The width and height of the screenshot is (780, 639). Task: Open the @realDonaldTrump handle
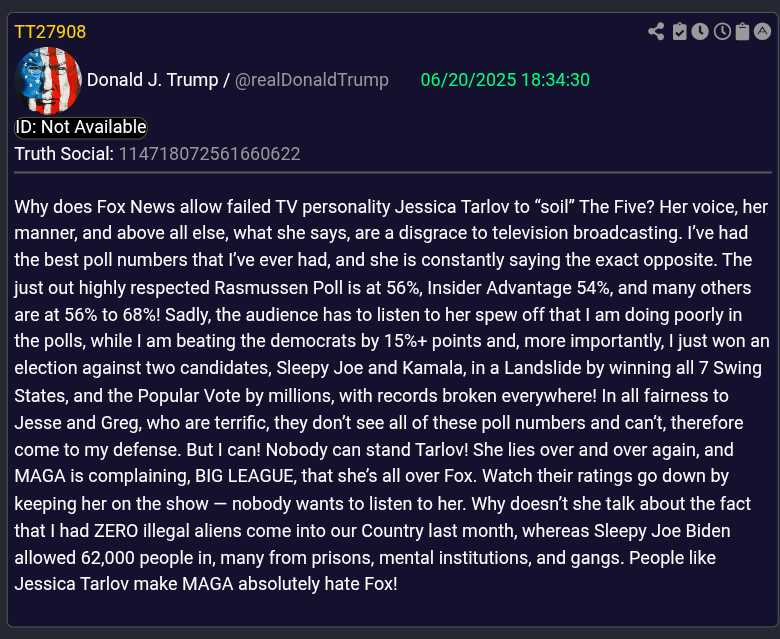tap(312, 80)
